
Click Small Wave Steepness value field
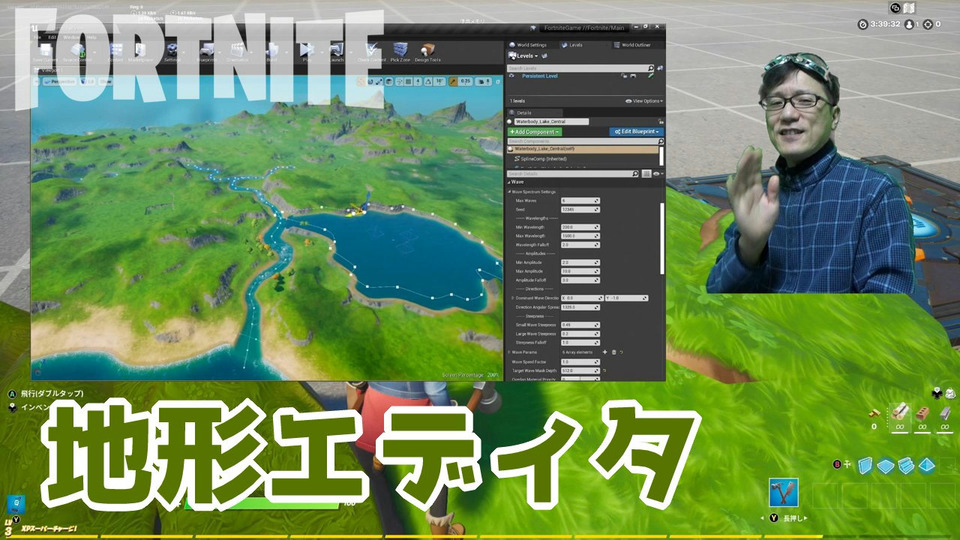tap(580, 325)
